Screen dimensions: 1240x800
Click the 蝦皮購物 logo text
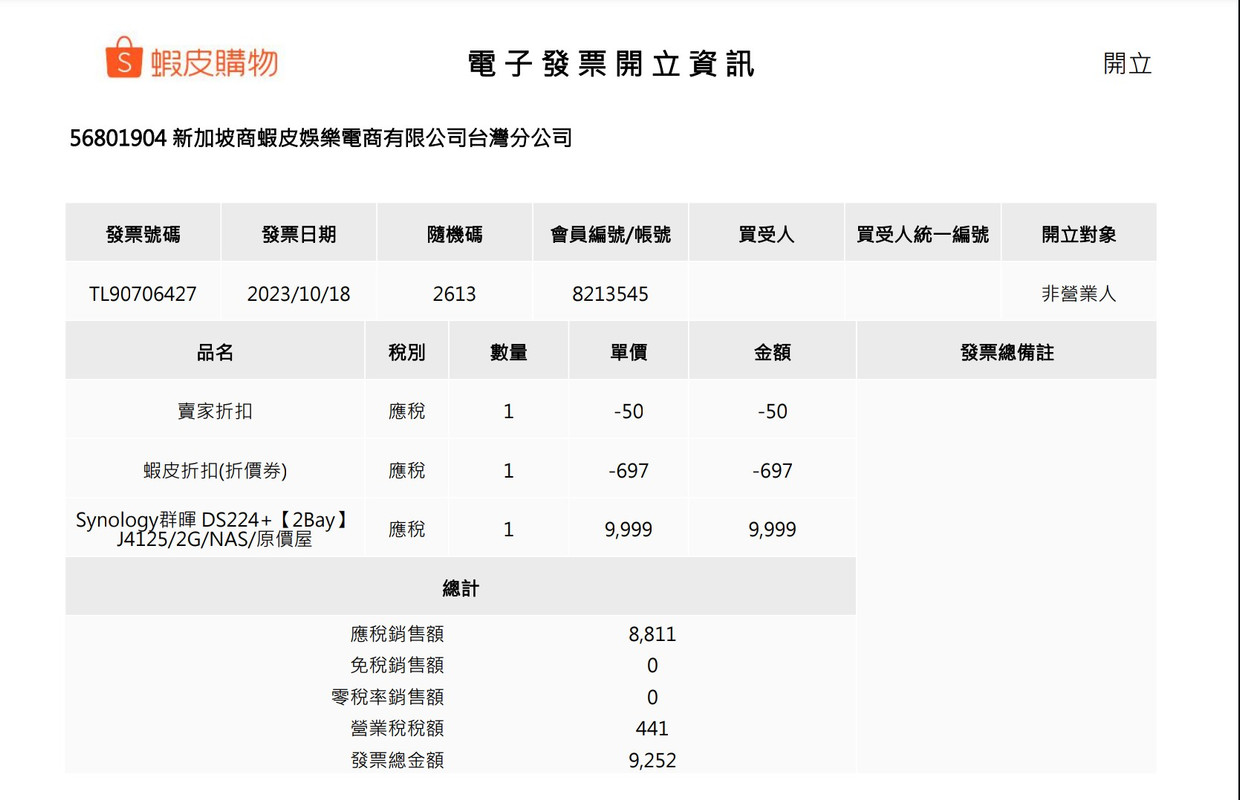click(215, 63)
